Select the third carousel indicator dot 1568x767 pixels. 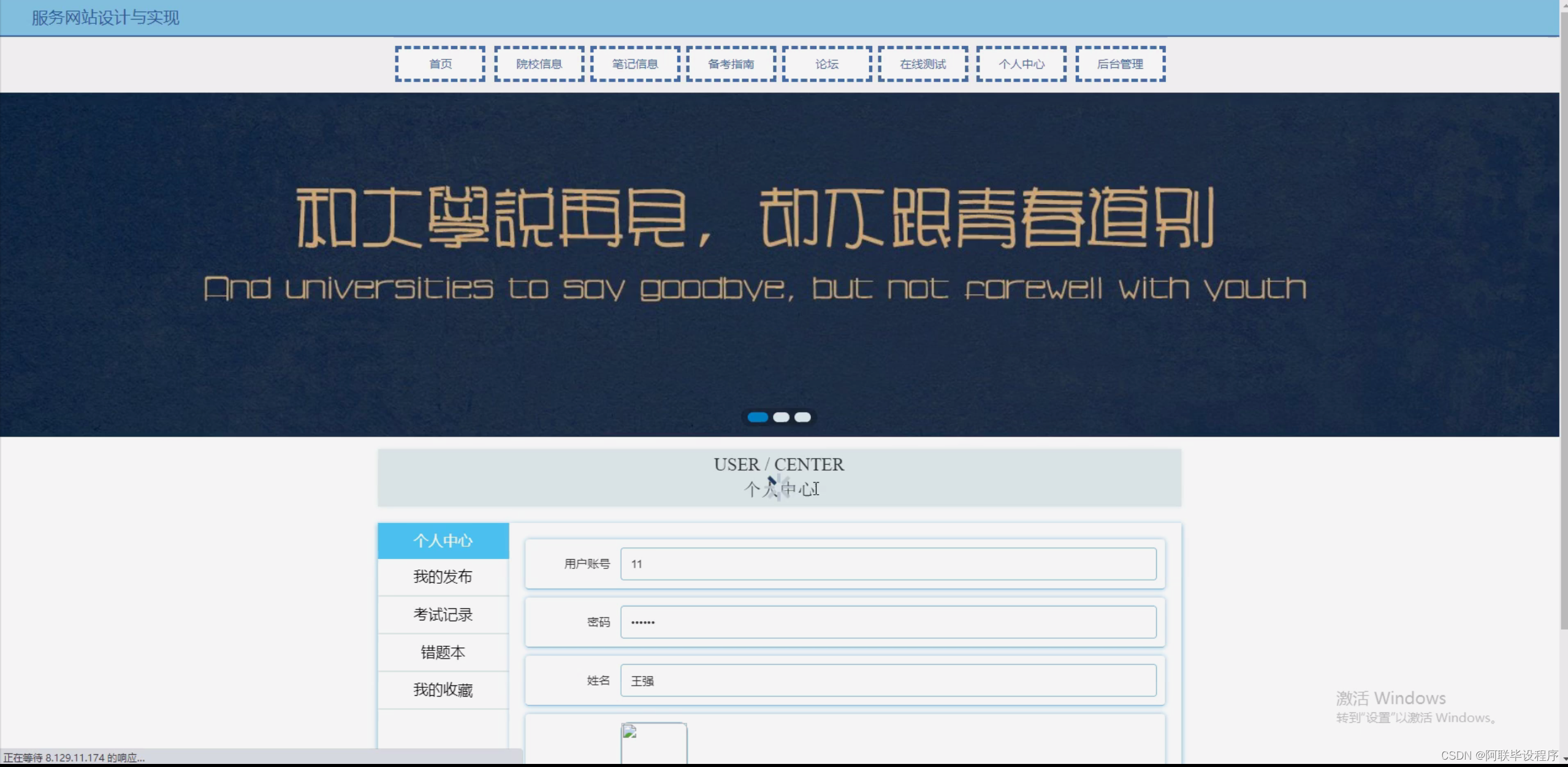[x=802, y=417]
